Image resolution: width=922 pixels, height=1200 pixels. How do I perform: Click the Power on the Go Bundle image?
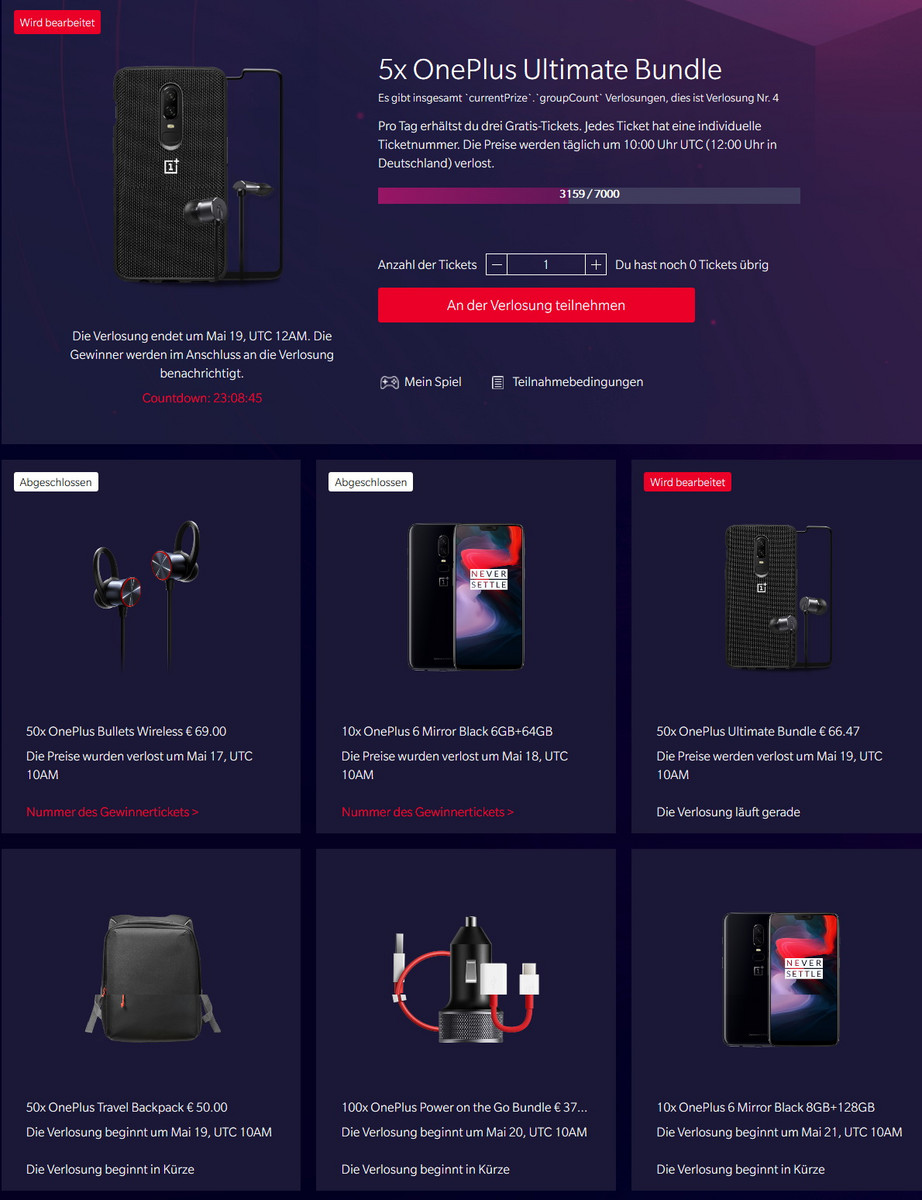point(466,975)
